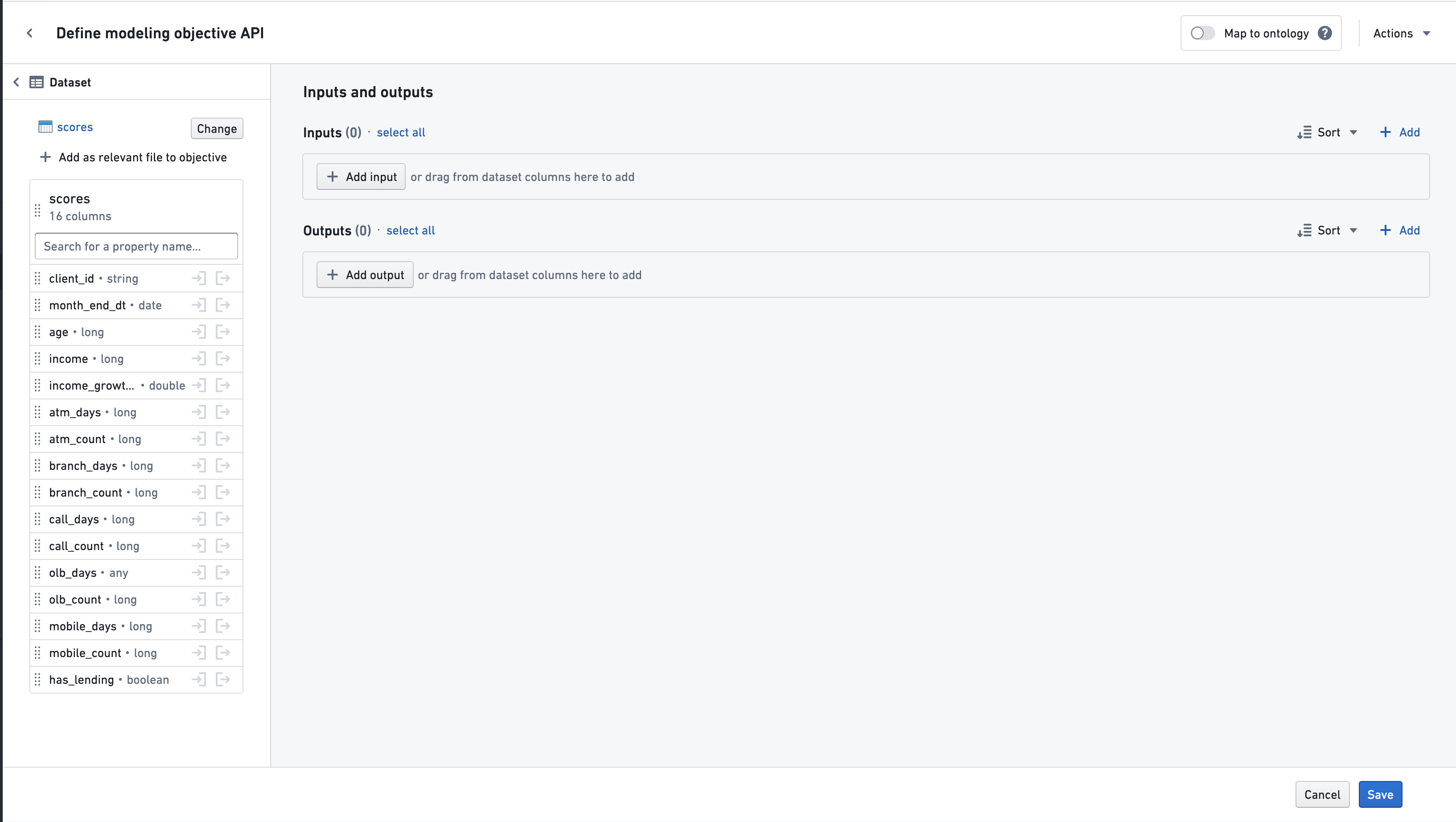Search for a property name in field
This screenshot has height=822, width=1456.
[136, 246]
